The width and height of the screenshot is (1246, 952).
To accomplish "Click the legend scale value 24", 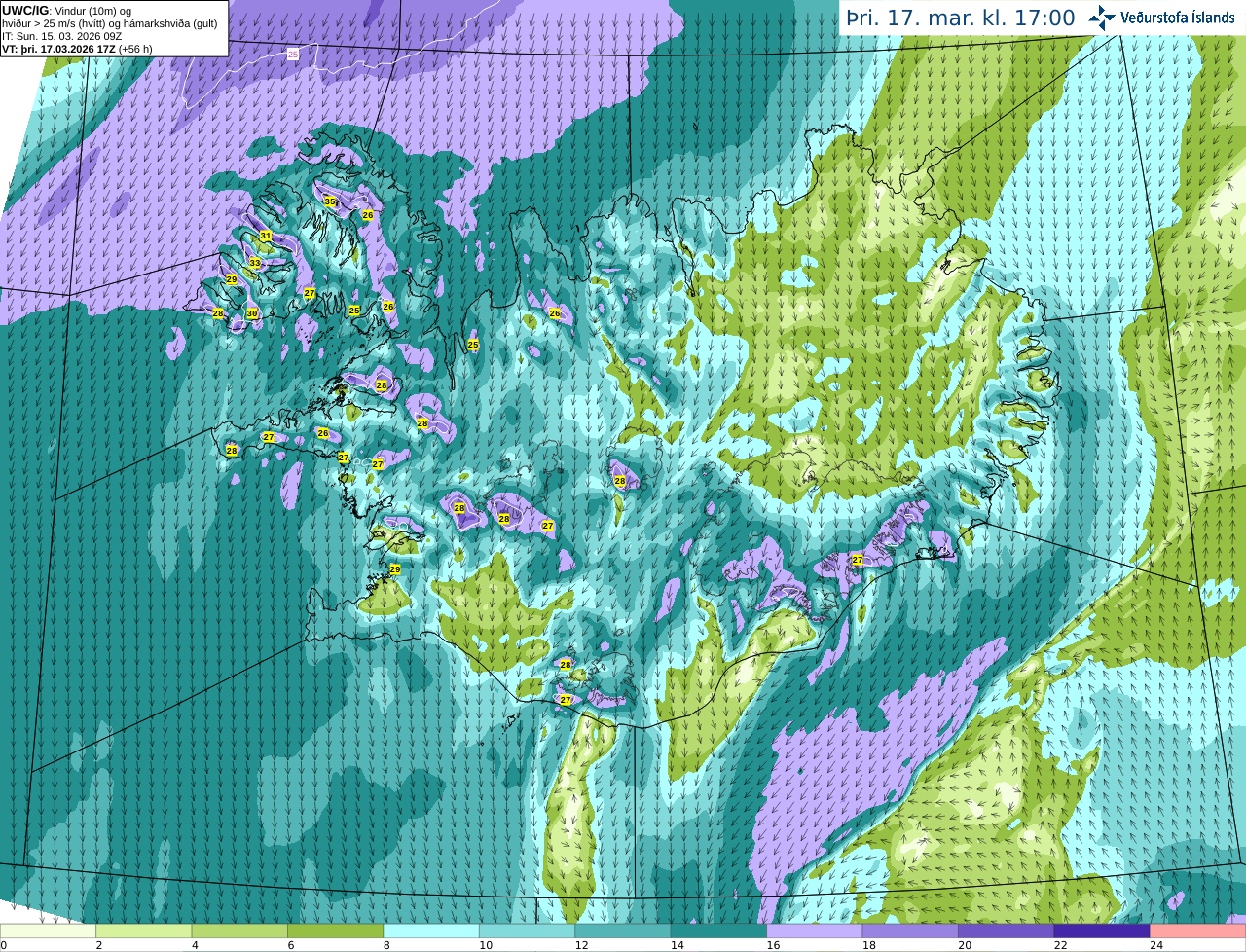I will 1156,945.
